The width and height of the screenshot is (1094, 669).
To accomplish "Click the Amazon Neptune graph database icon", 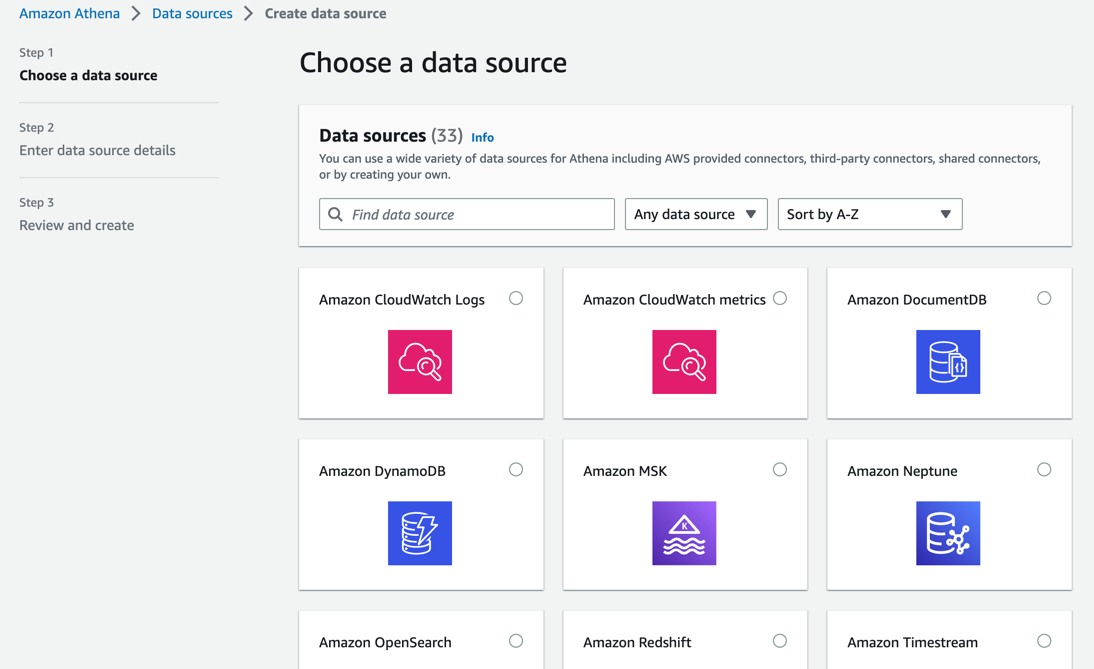I will tap(948, 533).
